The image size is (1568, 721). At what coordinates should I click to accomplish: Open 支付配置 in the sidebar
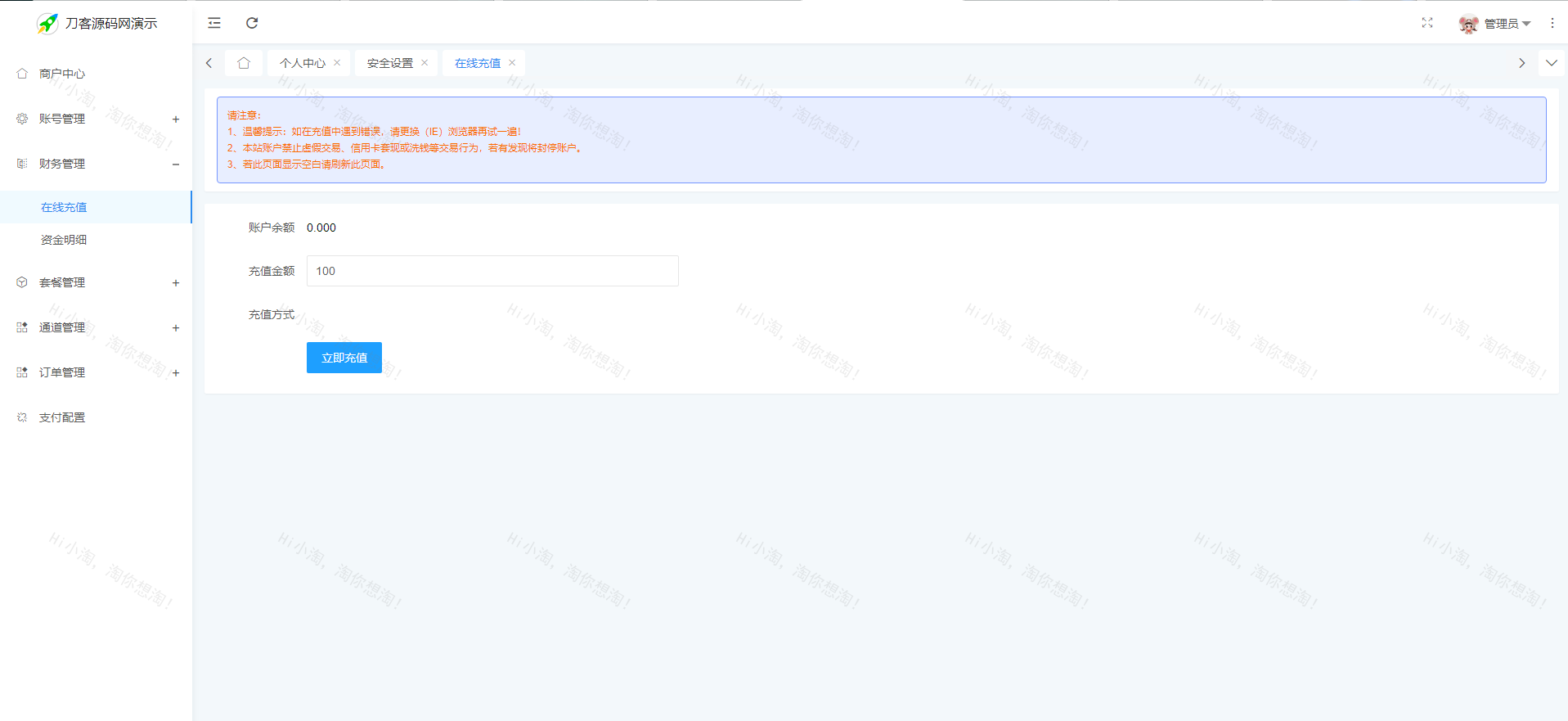click(62, 417)
